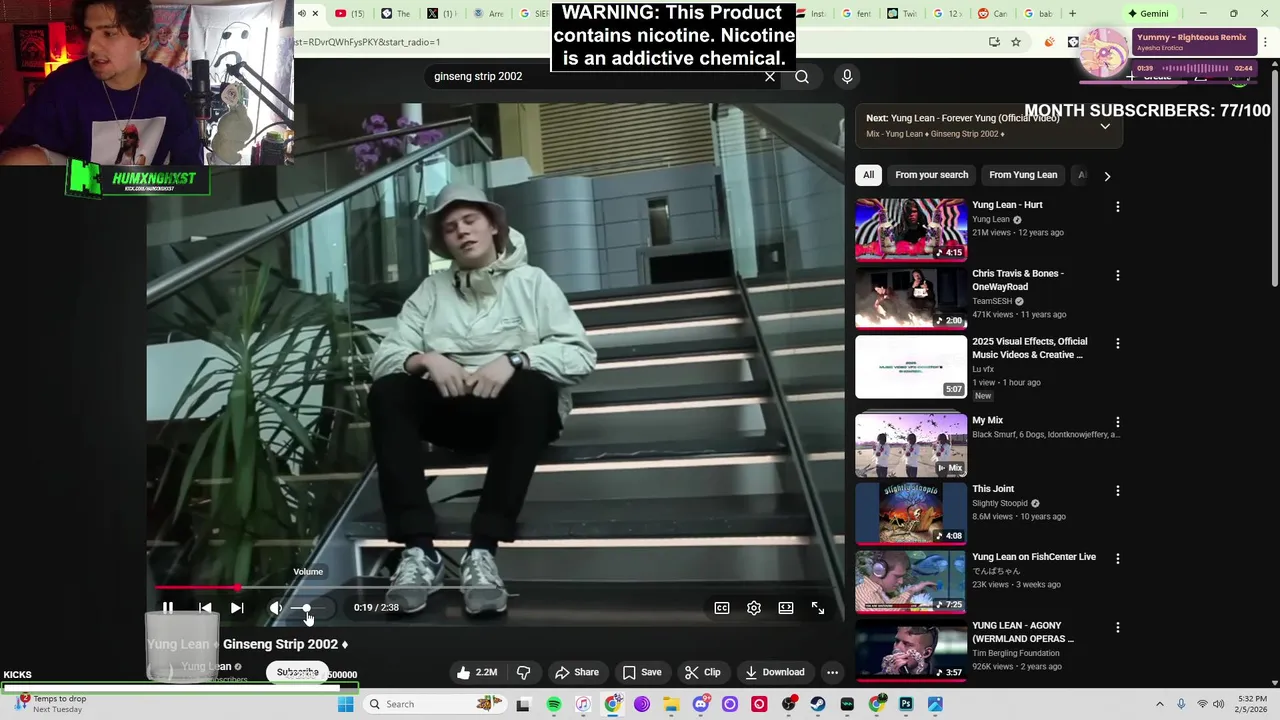Open Discord from the taskbar
Image resolution: width=1280 pixels, height=720 pixels.
click(x=701, y=704)
